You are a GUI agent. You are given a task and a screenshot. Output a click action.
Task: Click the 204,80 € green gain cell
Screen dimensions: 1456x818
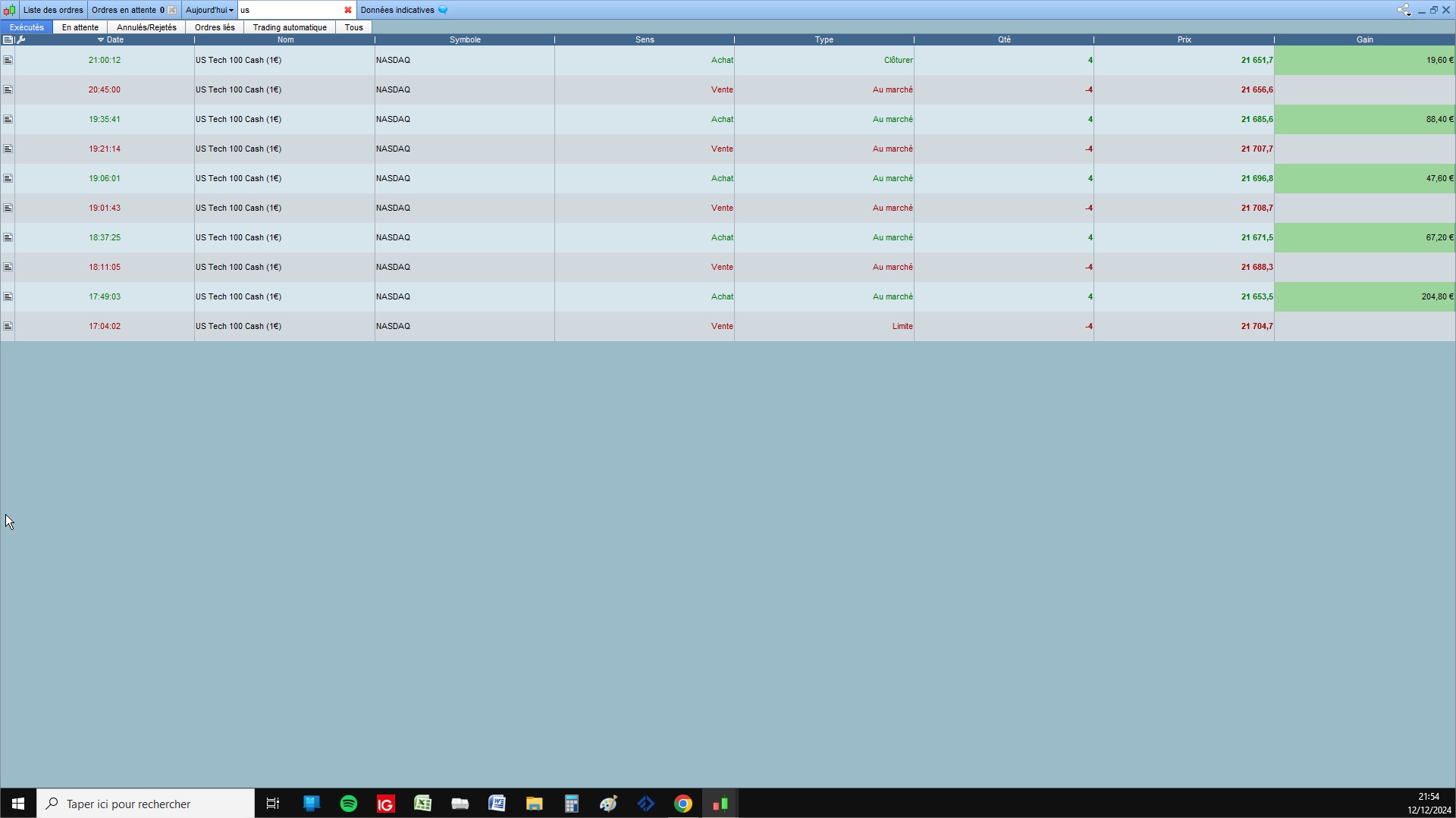[x=1364, y=296]
